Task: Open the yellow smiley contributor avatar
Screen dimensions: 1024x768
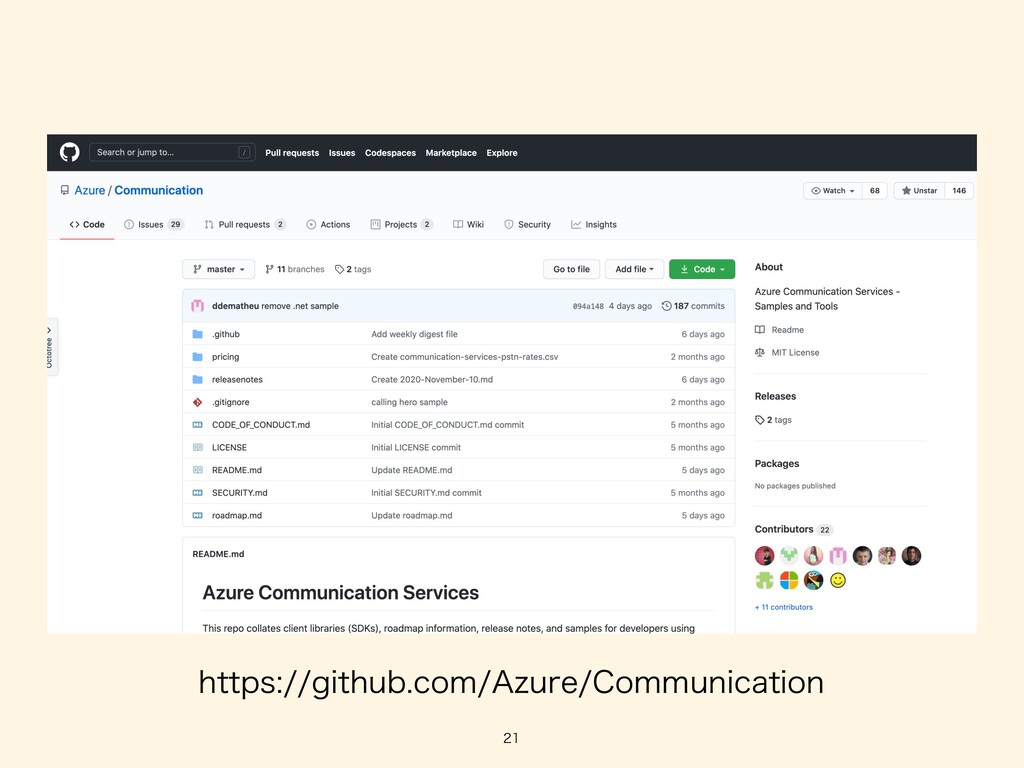Action: pyautogui.click(x=838, y=580)
